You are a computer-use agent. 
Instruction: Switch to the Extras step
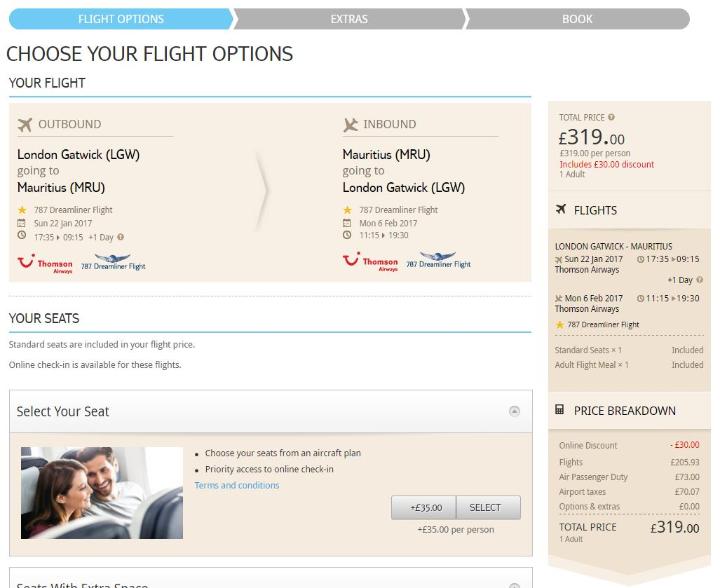tap(349, 19)
